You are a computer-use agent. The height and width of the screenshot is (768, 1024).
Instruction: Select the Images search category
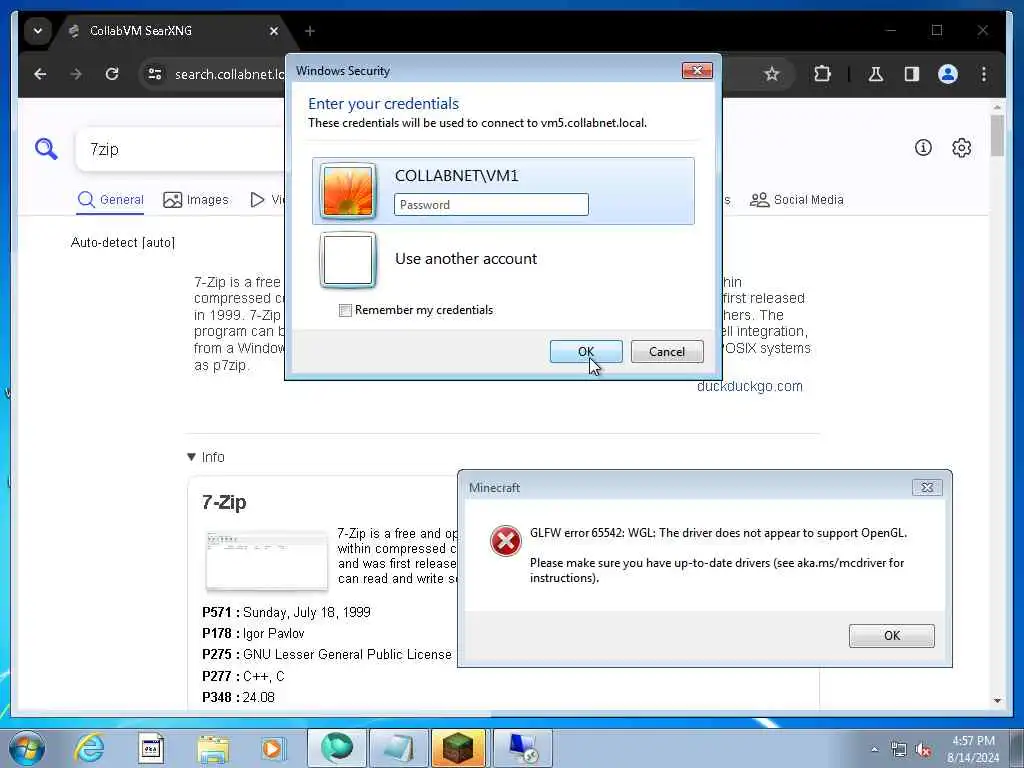click(196, 200)
